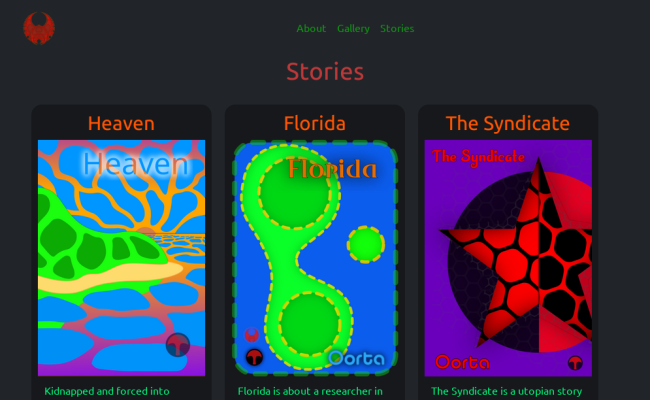Click the Heaven card title

[x=121, y=123]
